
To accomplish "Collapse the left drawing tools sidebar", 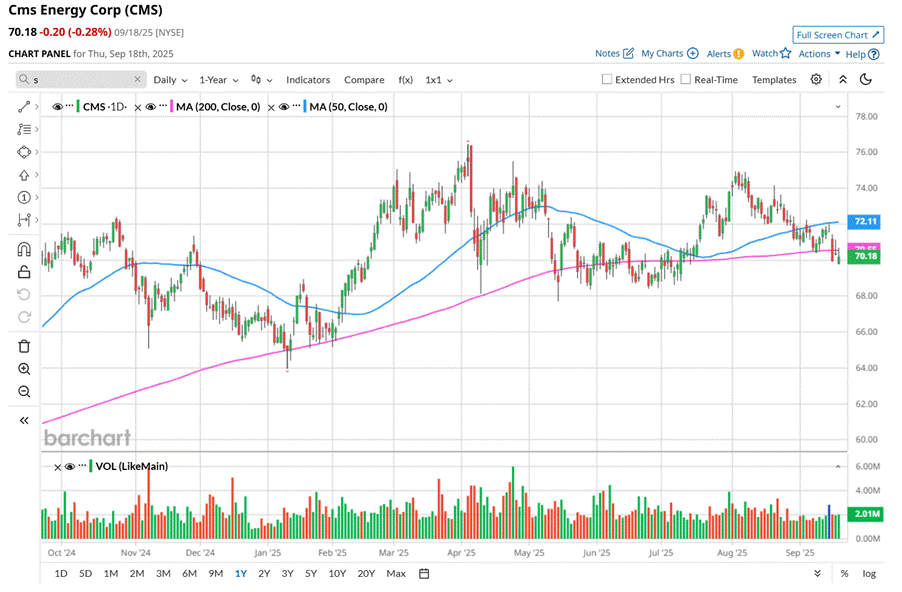I will (x=24, y=421).
